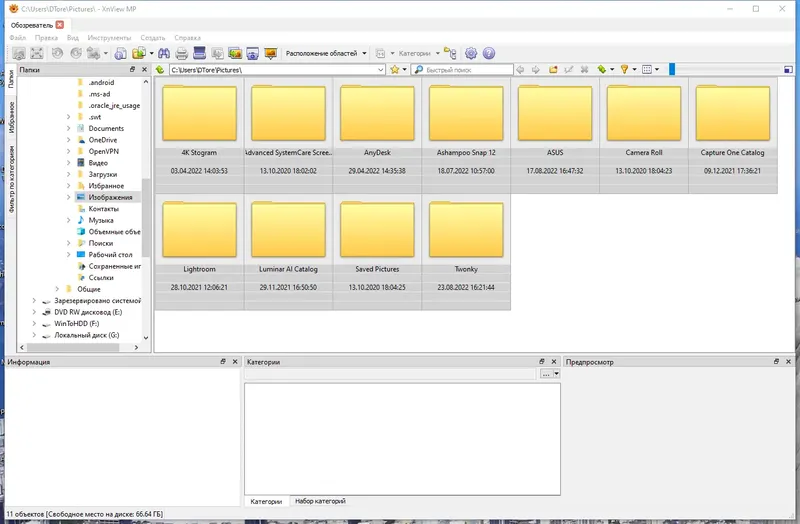Open the favorites star dropdown arrow
800x524 pixels.
[x=405, y=69]
